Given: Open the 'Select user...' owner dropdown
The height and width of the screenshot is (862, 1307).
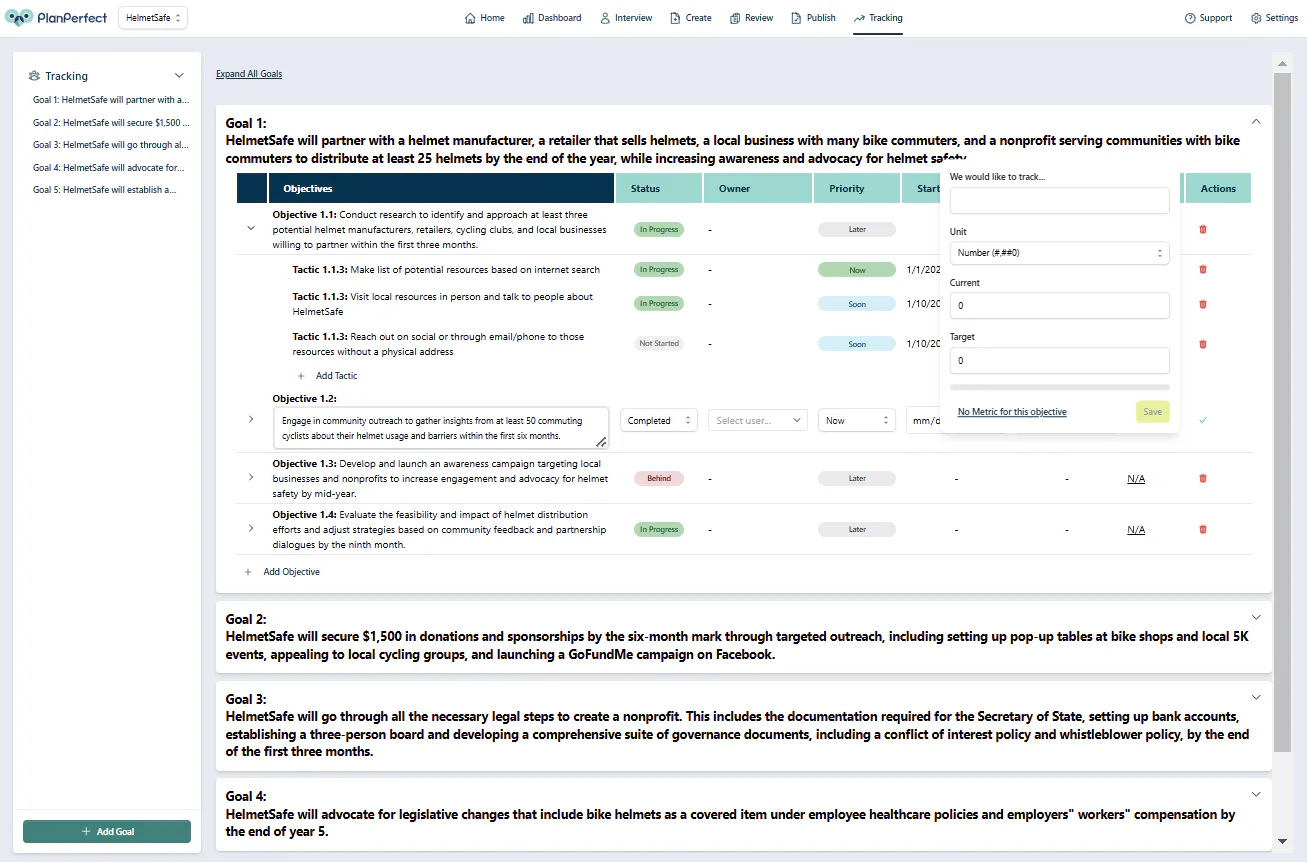Looking at the screenshot, I should (759, 421).
